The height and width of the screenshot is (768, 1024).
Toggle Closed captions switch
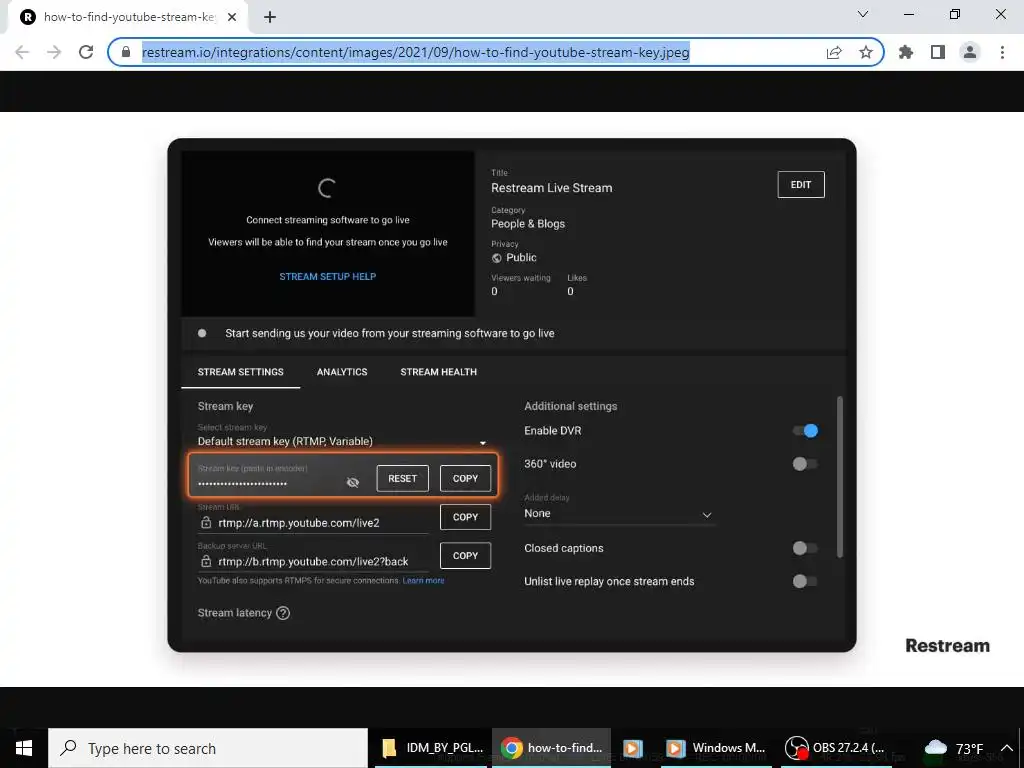805,548
